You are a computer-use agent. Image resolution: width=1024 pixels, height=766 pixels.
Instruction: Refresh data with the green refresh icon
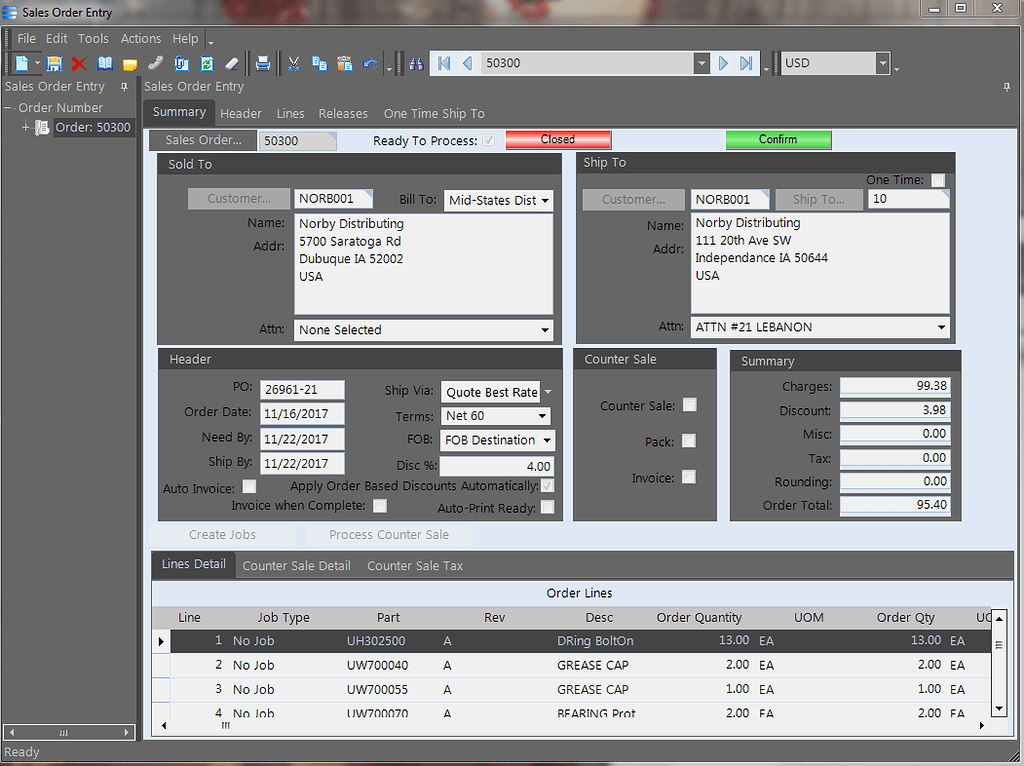(207, 62)
